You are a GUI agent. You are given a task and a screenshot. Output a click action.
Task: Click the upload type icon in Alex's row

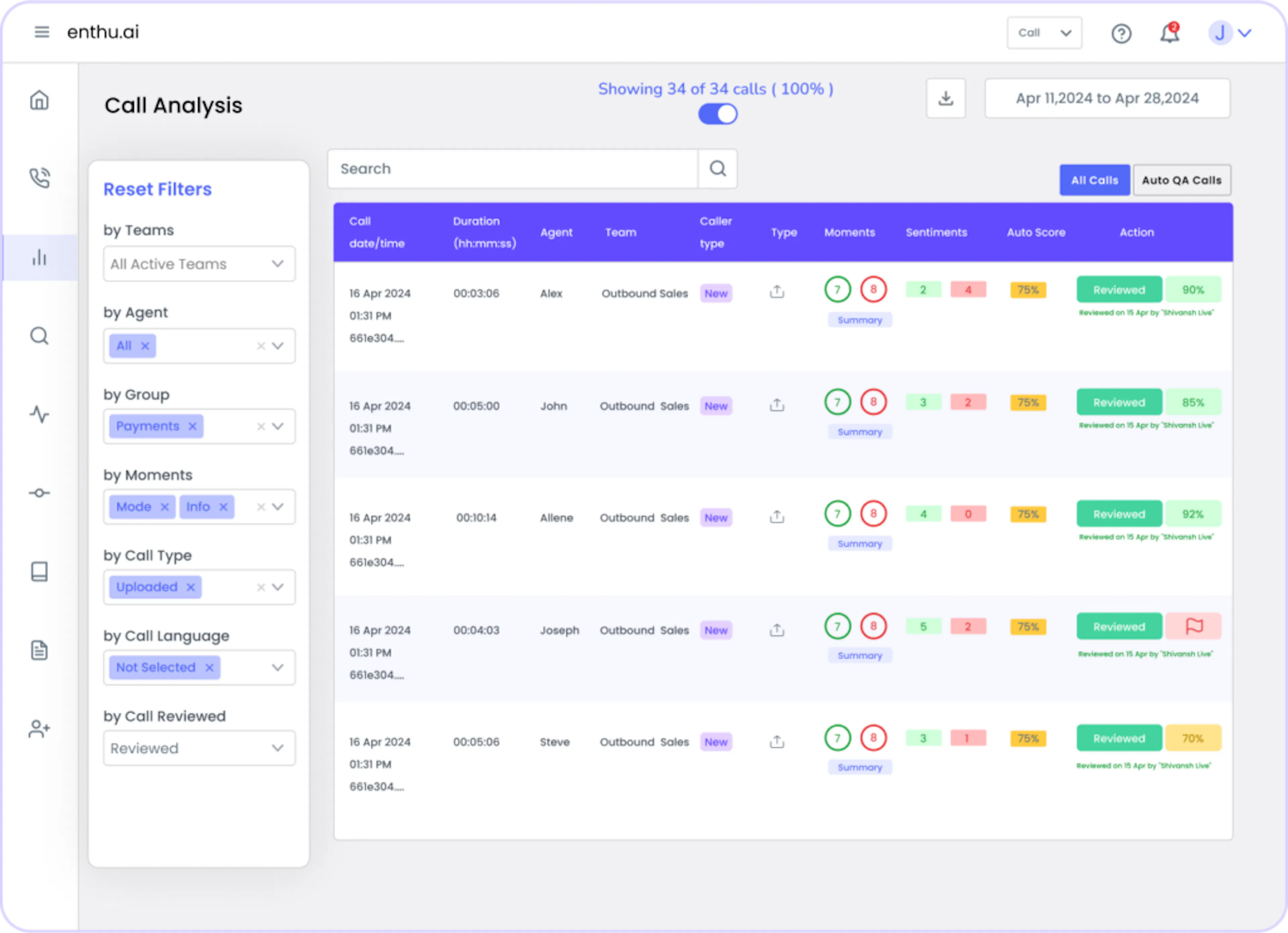777,292
